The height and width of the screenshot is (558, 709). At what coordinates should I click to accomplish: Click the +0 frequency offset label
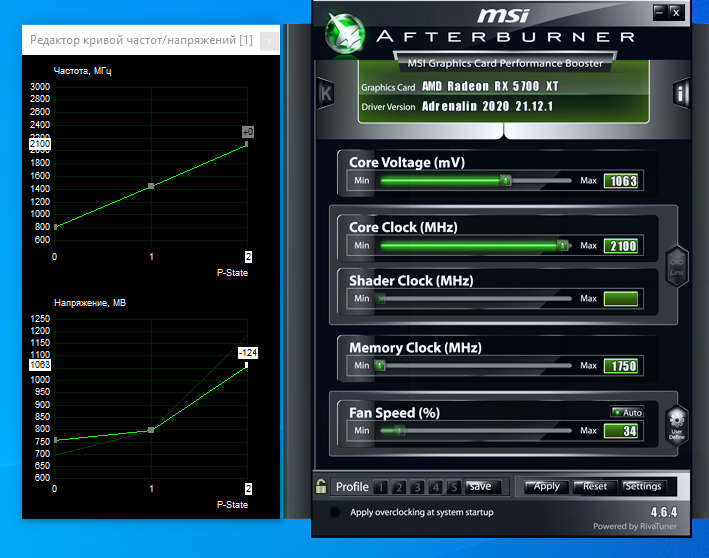[248, 132]
